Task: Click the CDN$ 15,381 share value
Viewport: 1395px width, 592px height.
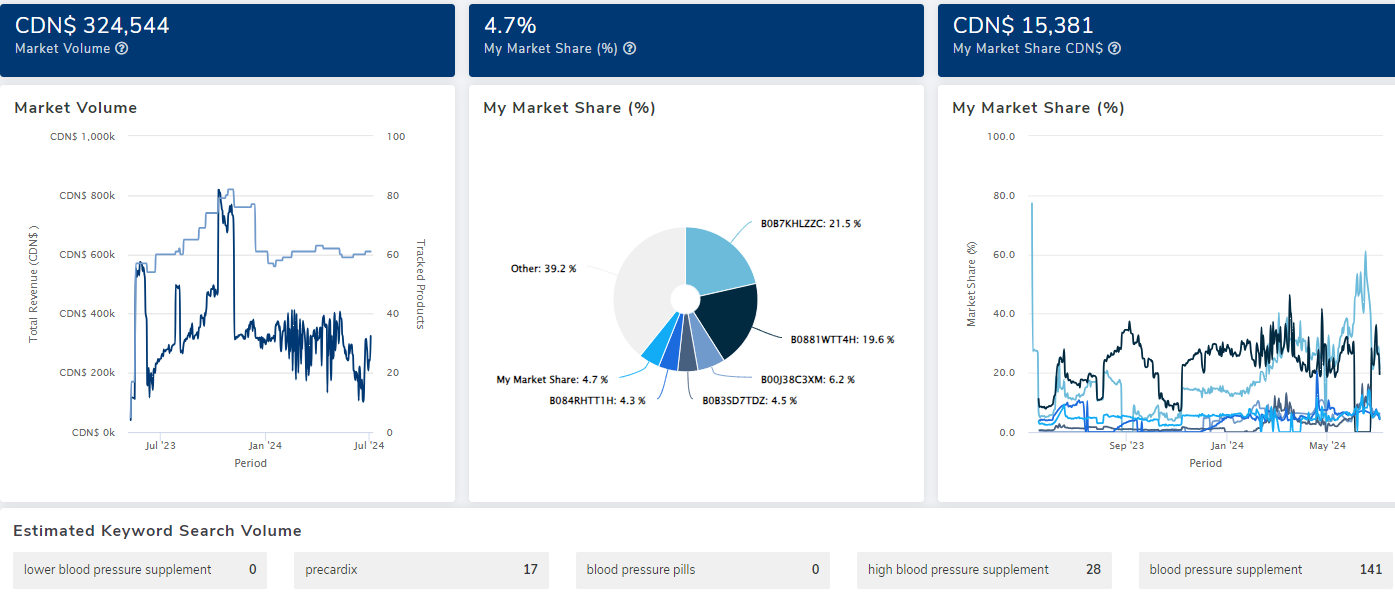Action: point(1023,26)
